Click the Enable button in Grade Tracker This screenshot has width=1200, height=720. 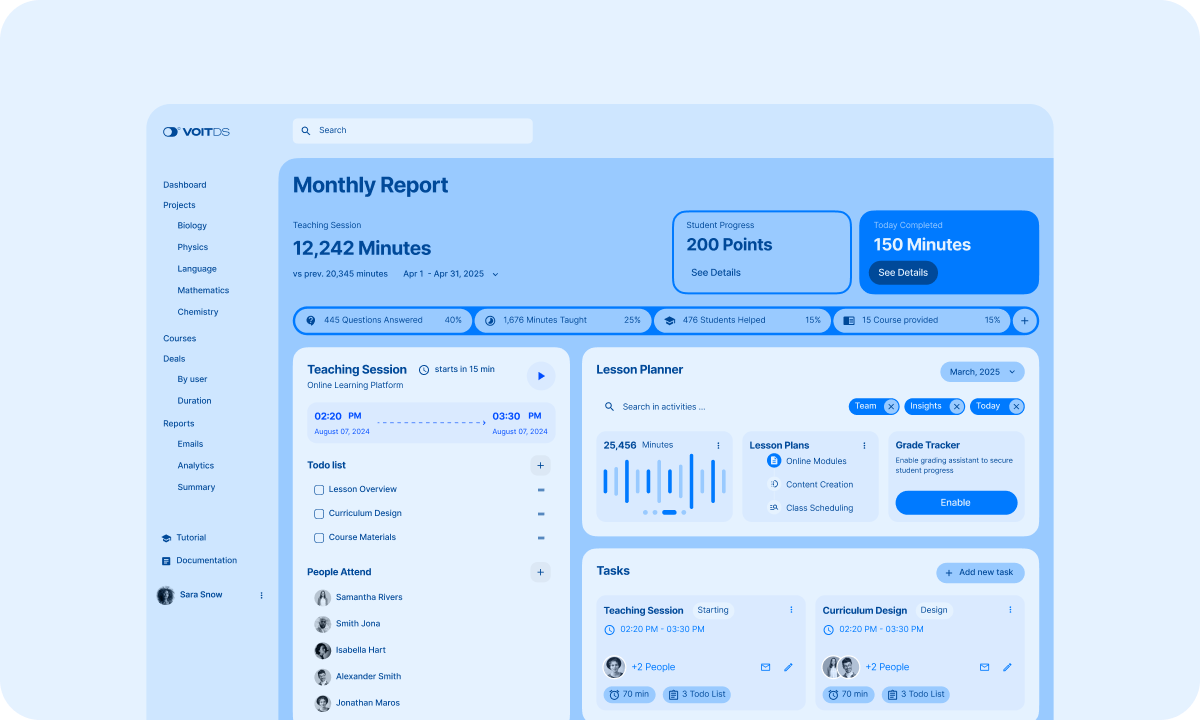[x=956, y=503]
